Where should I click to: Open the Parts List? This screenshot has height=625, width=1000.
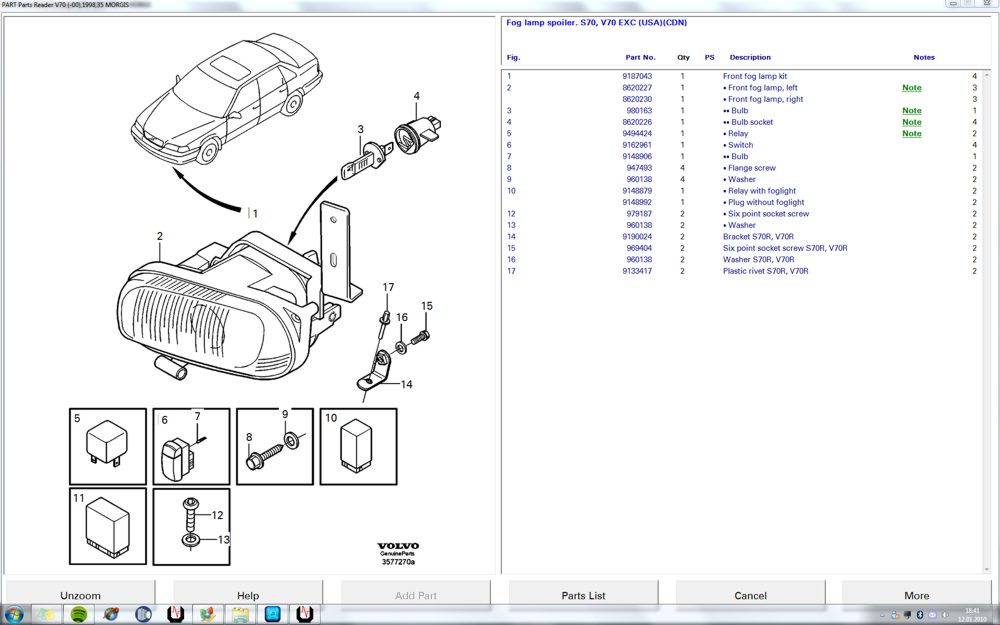(x=583, y=595)
